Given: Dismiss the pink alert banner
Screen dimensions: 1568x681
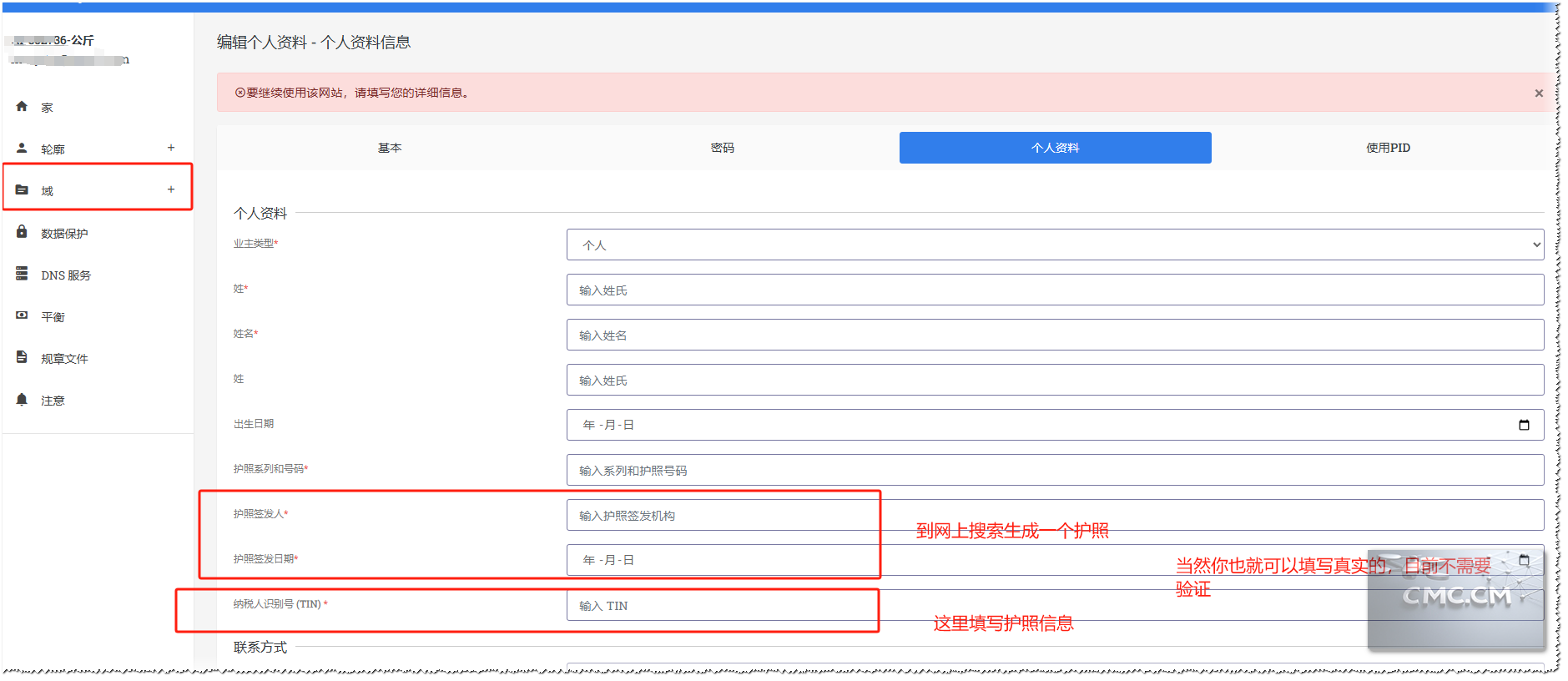Looking at the screenshot, I should point(1539,93).
